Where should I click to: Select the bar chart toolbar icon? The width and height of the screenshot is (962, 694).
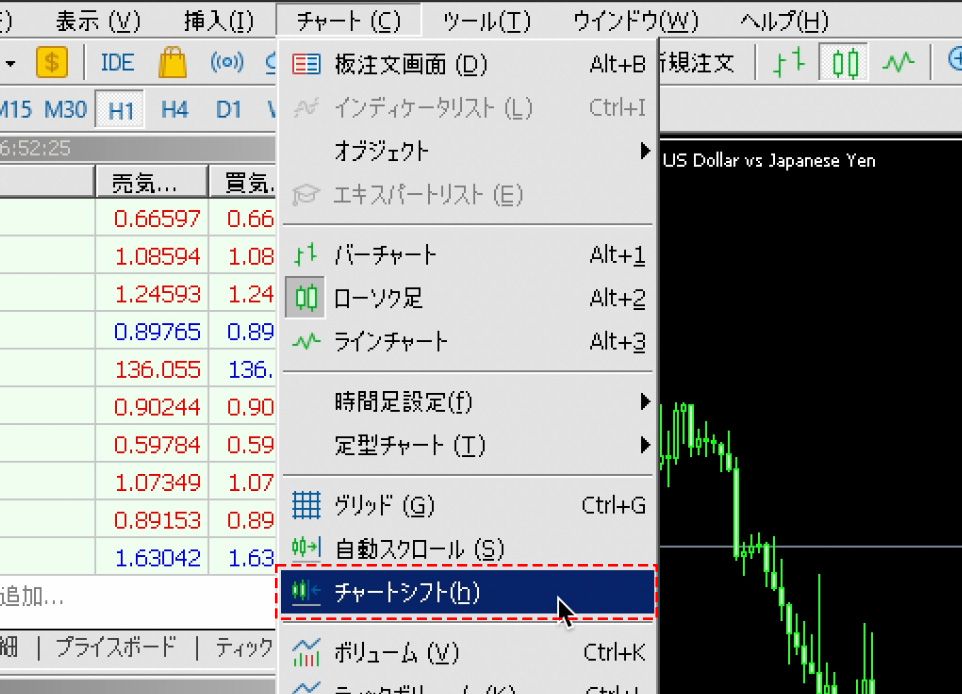click(789, 63)
